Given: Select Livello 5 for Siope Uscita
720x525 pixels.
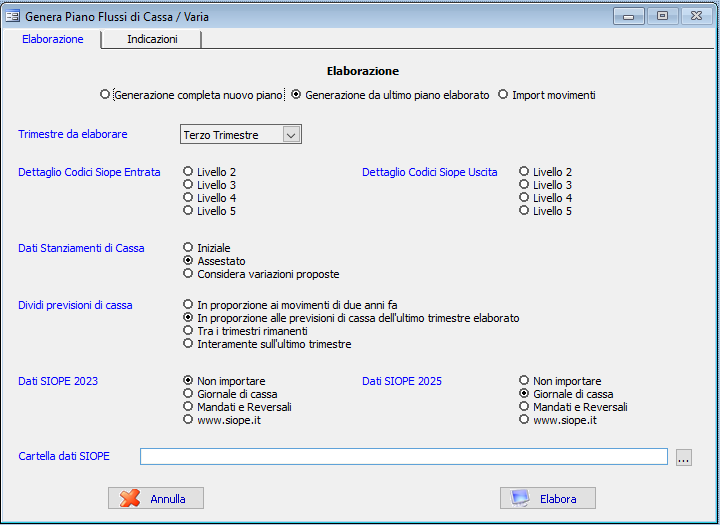Looking at the screenshot, I should (524, 211).
